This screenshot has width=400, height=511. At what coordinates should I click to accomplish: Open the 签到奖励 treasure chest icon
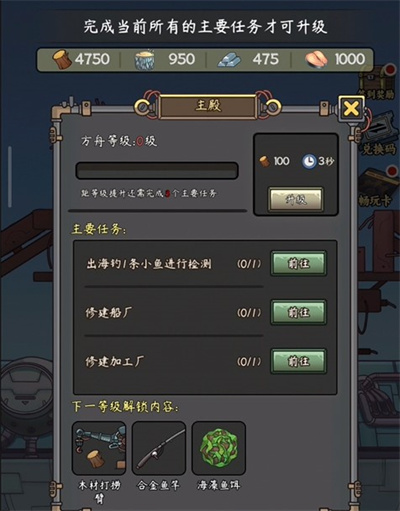[x=377, y=78]
